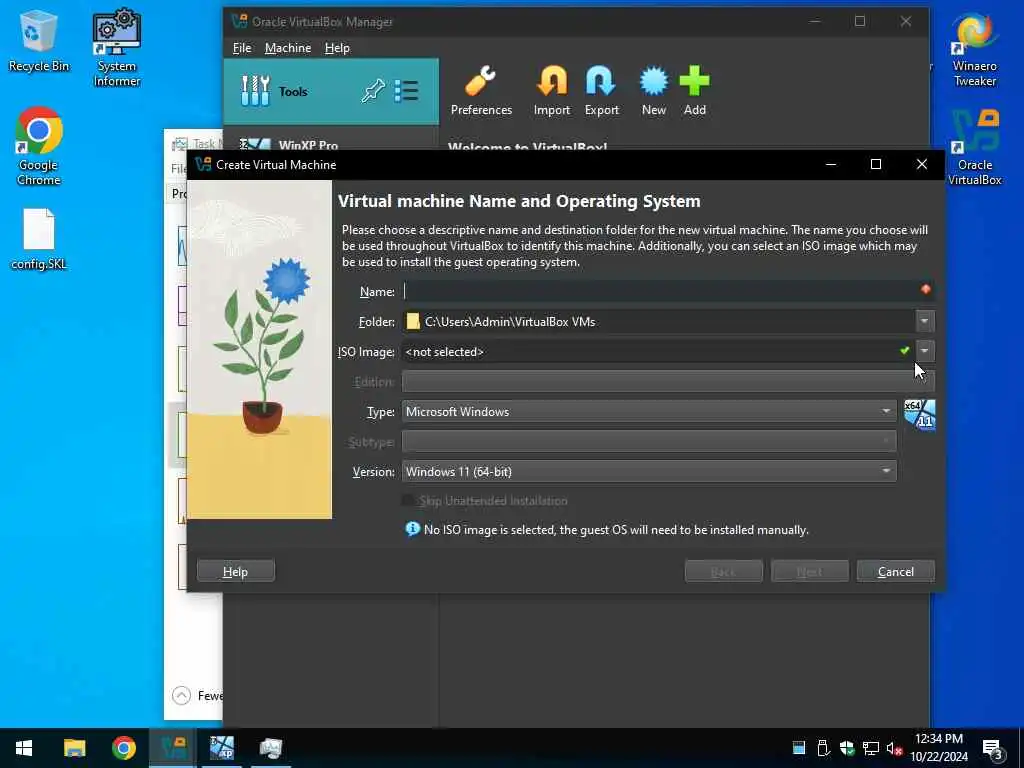Screen dimensions: 1024x768
Task: Open the notification center icon
Action: pos(992,750)
